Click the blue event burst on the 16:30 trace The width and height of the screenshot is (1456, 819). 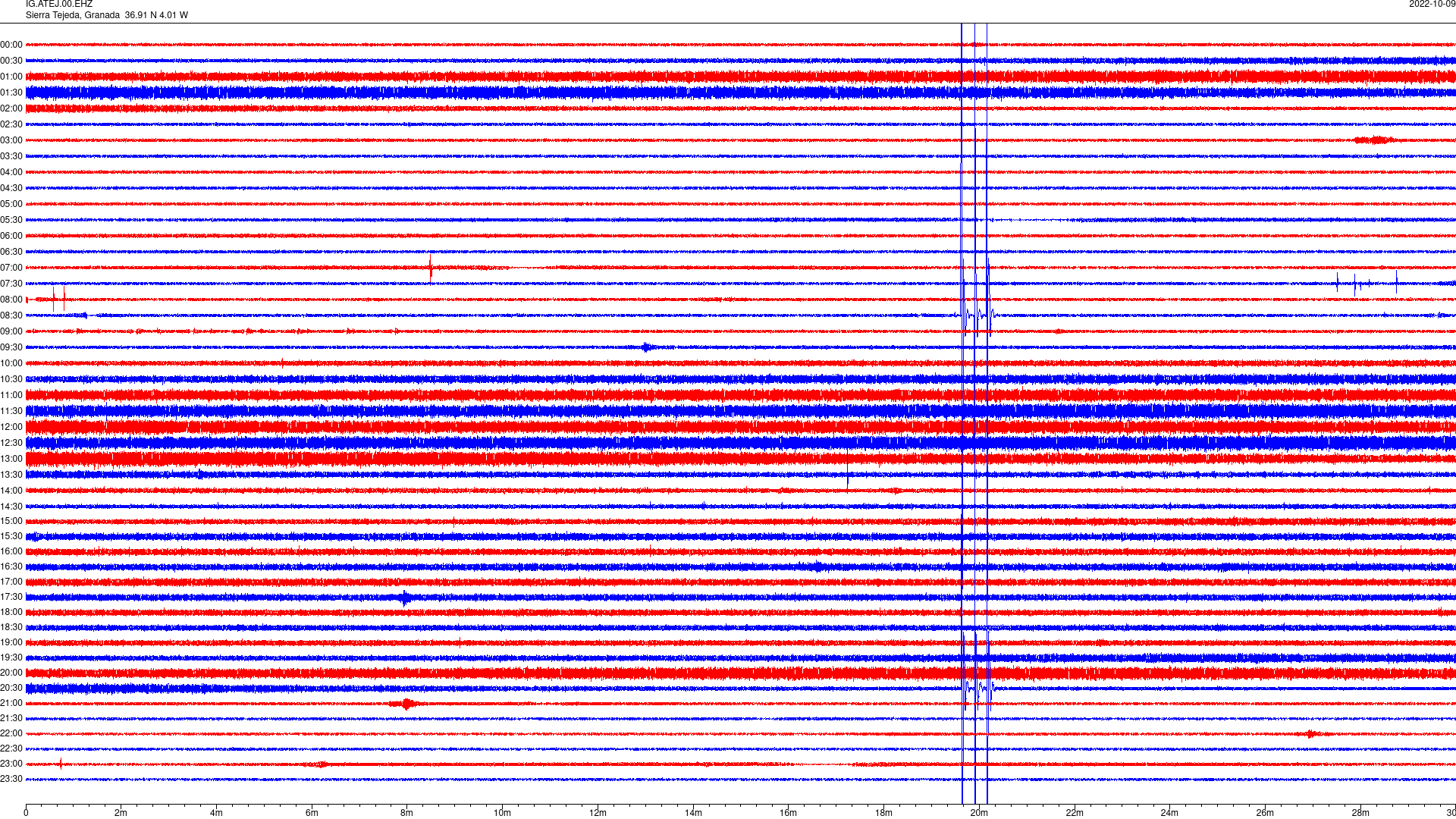tap(817, 566)
